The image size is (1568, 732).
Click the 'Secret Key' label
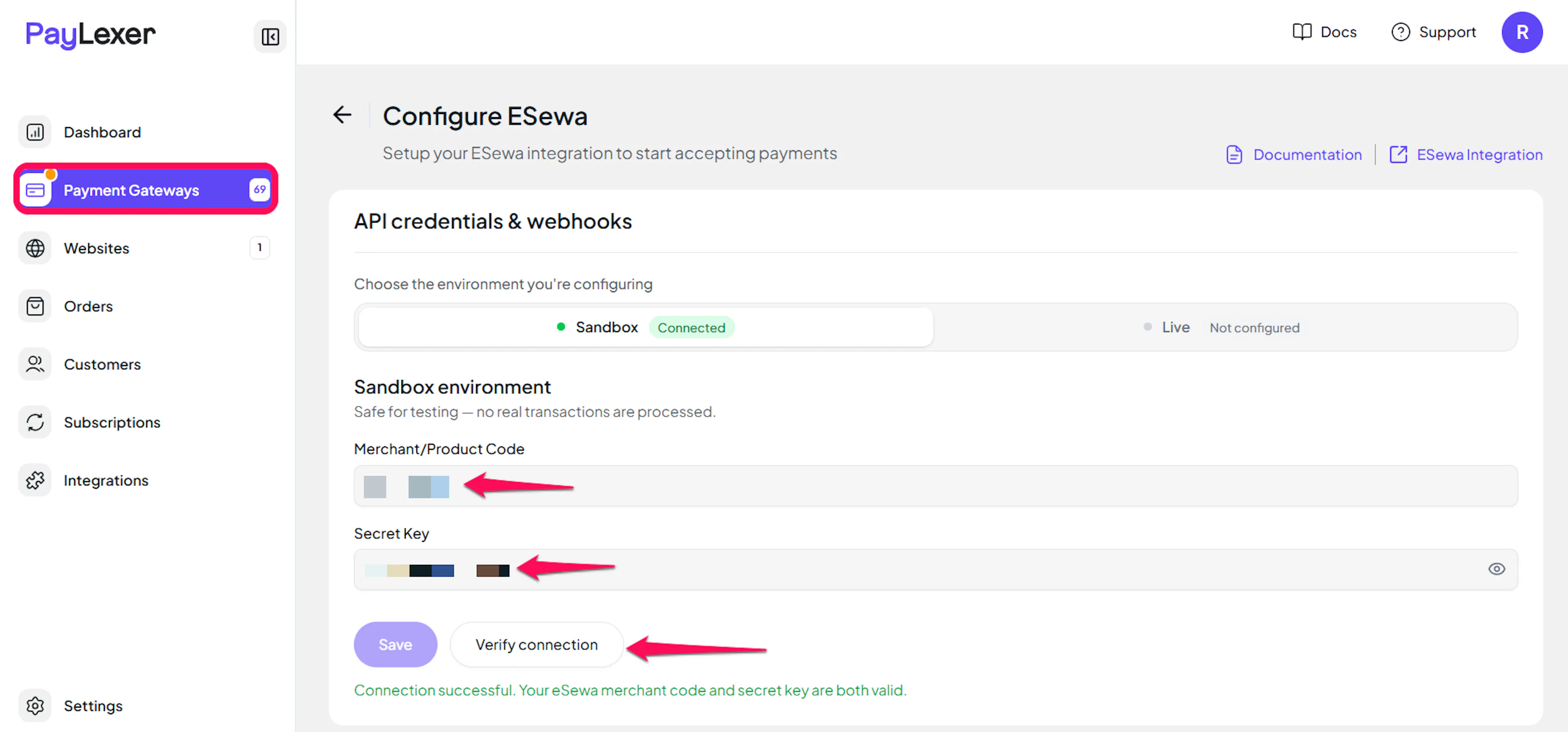(392, 533)
